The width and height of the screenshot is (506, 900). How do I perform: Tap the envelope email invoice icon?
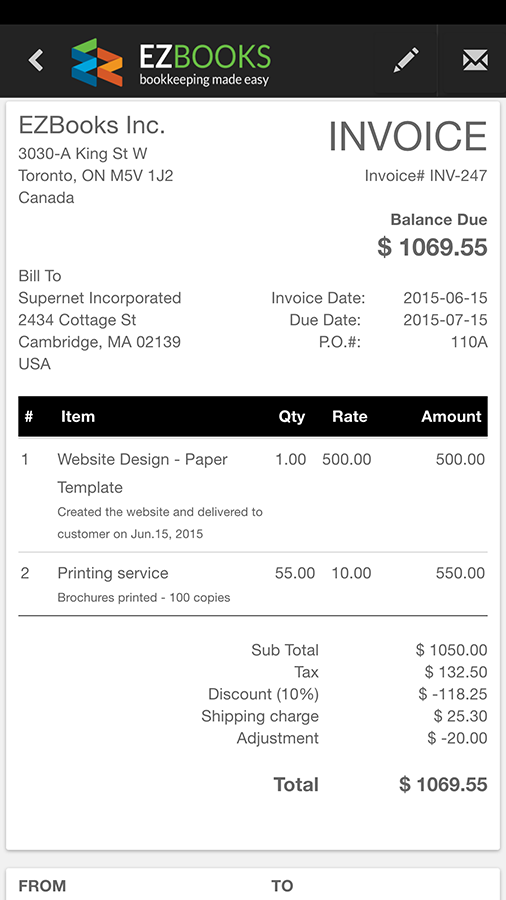coord(475,60)
